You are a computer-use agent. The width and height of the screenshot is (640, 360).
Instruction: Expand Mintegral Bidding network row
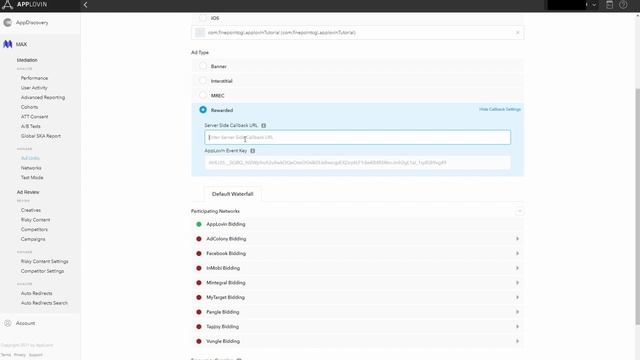[x=517, y=283]
